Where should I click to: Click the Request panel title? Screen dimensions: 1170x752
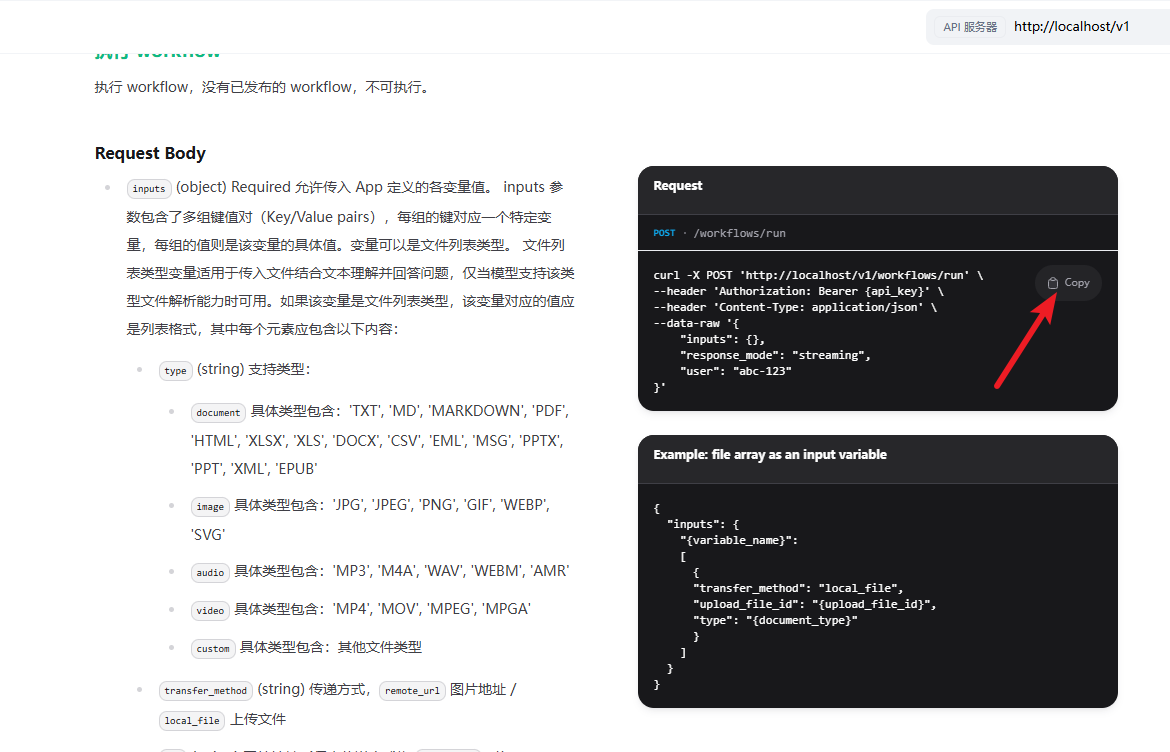tap(678, 186)
